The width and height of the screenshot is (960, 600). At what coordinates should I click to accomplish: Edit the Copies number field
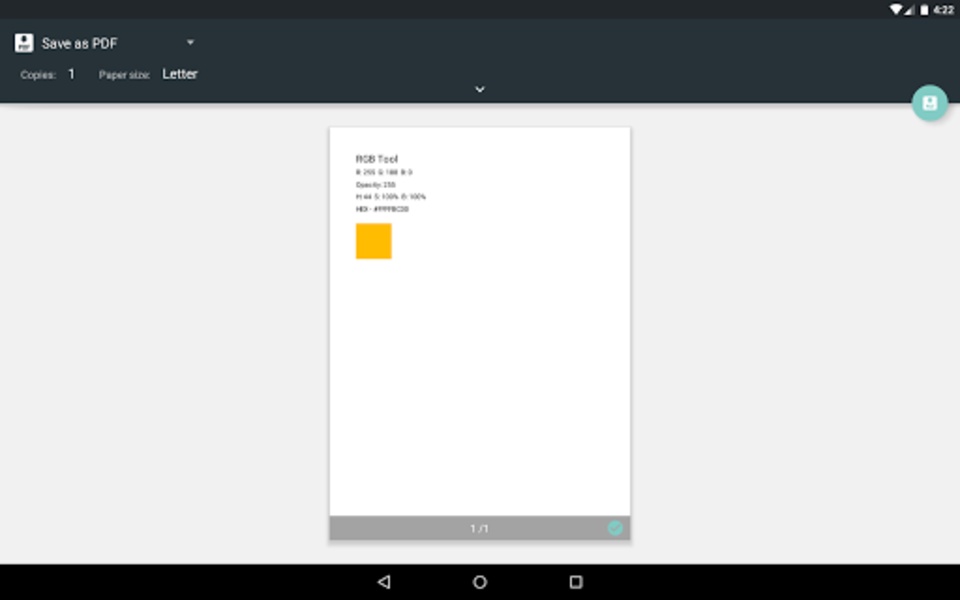[72, 74]
